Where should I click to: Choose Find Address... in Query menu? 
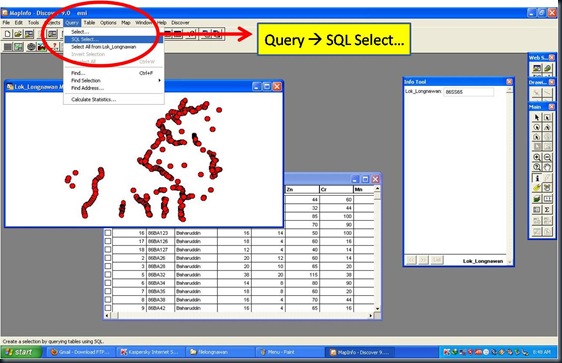pyautogui.click(x=114, y=88)
